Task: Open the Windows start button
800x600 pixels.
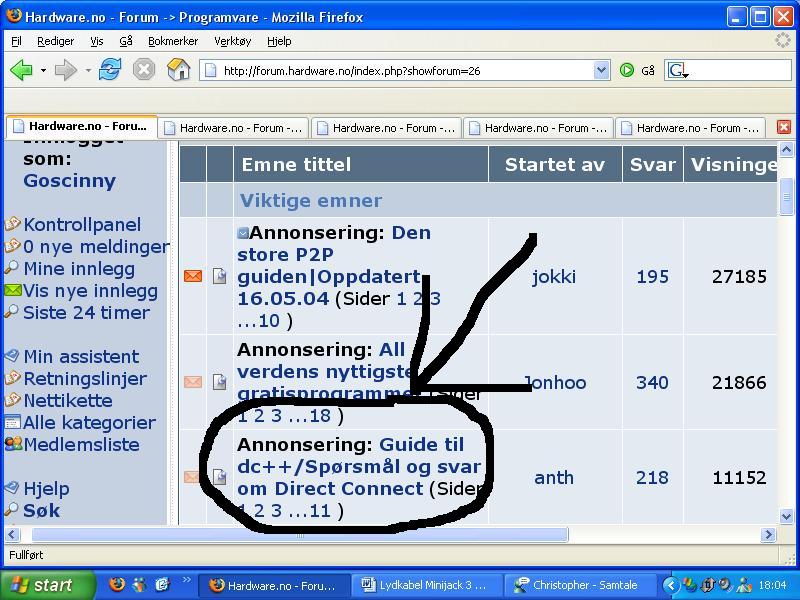Action: pos(47,585)
